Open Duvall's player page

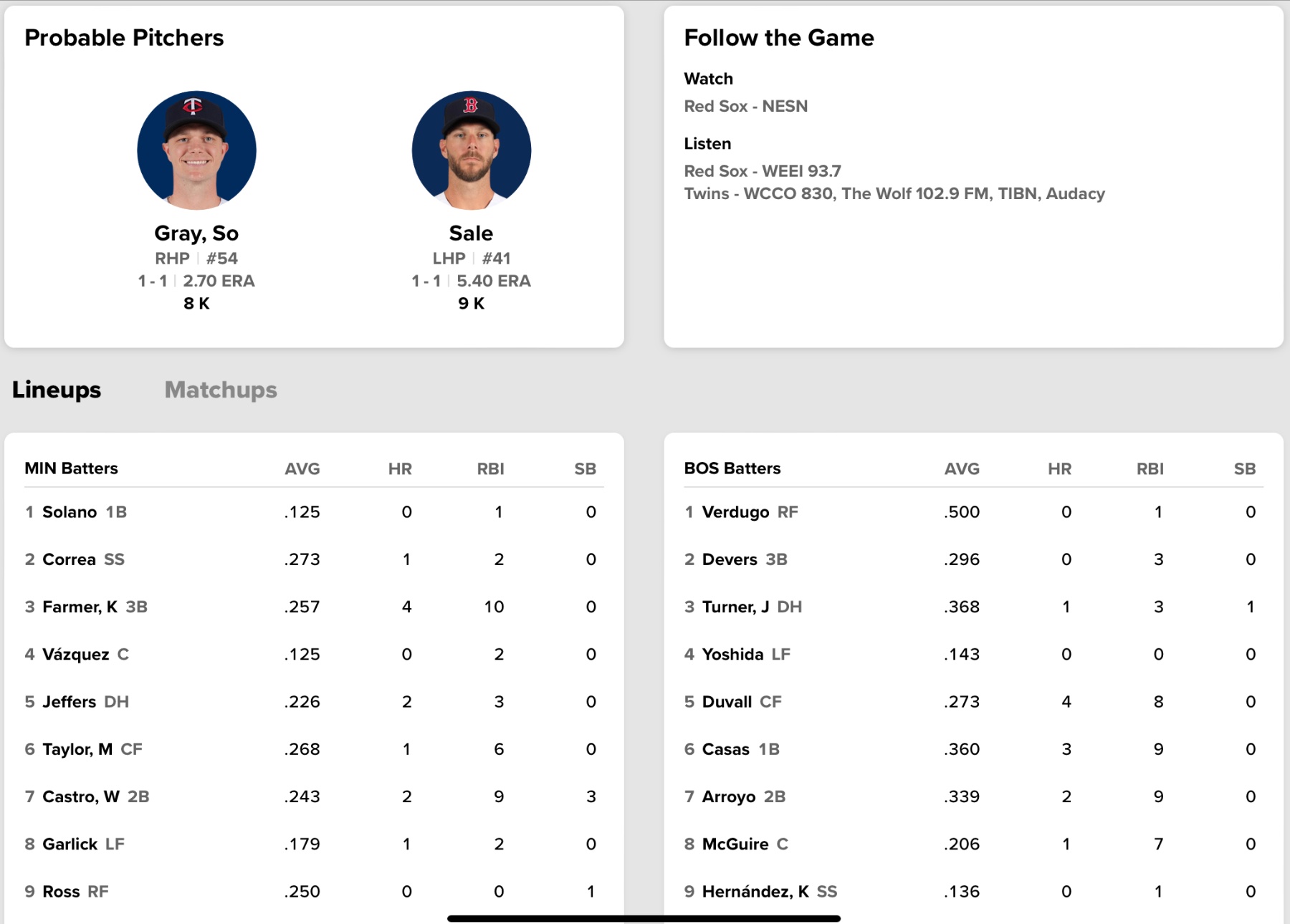(727, 702)
